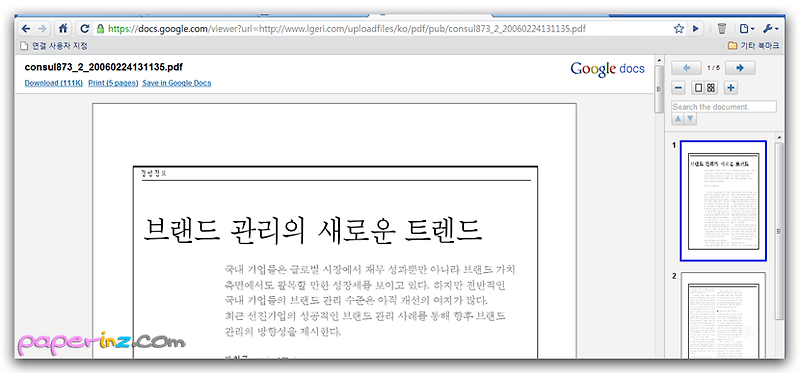Click the green https padlock icon
Image resolution: width=800 pixels, height=373 pixels.
100,29
